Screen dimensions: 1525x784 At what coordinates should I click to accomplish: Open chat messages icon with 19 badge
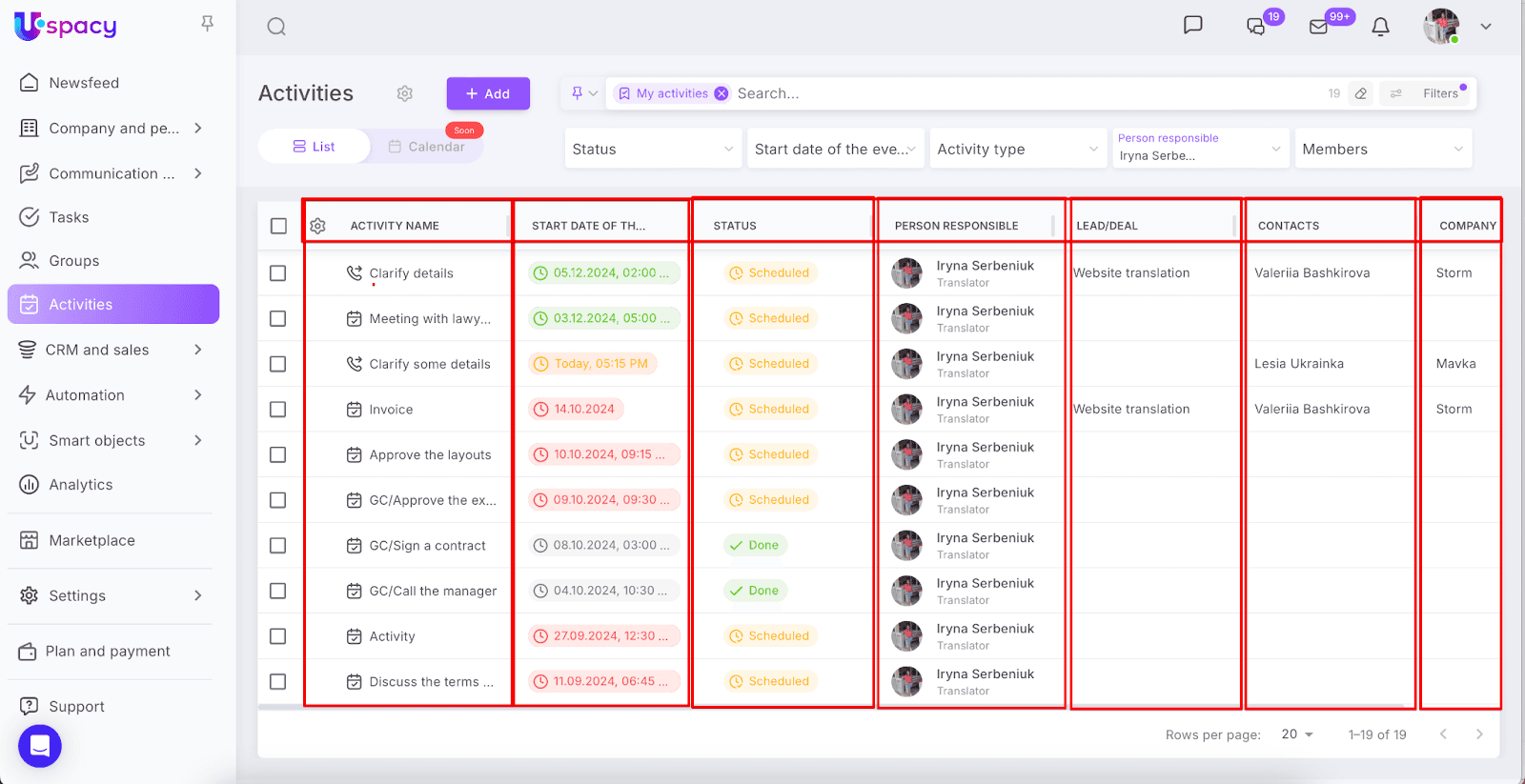(x=1256, y=27)
